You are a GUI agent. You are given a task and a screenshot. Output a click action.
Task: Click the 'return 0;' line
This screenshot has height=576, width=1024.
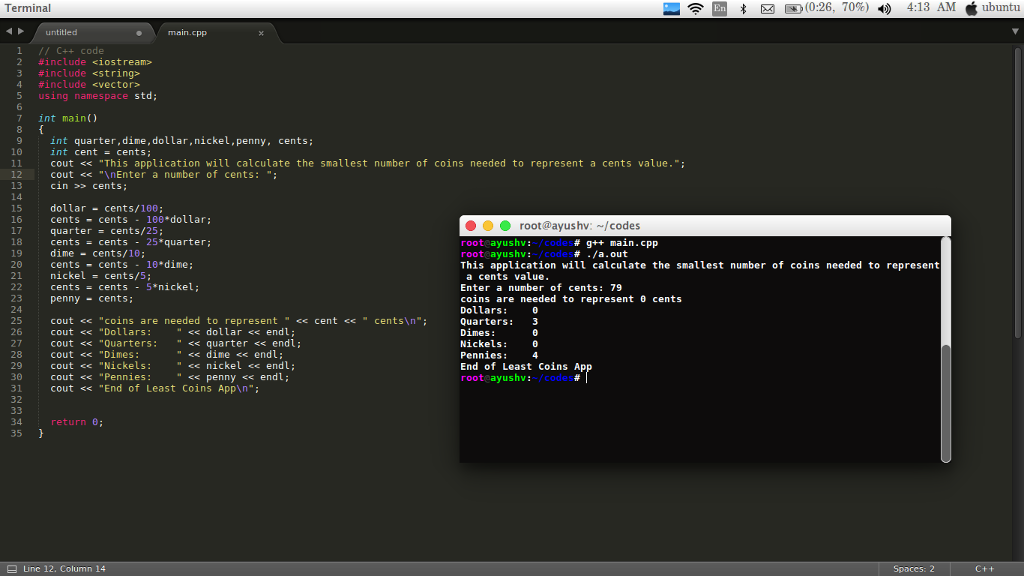[77, 422]
